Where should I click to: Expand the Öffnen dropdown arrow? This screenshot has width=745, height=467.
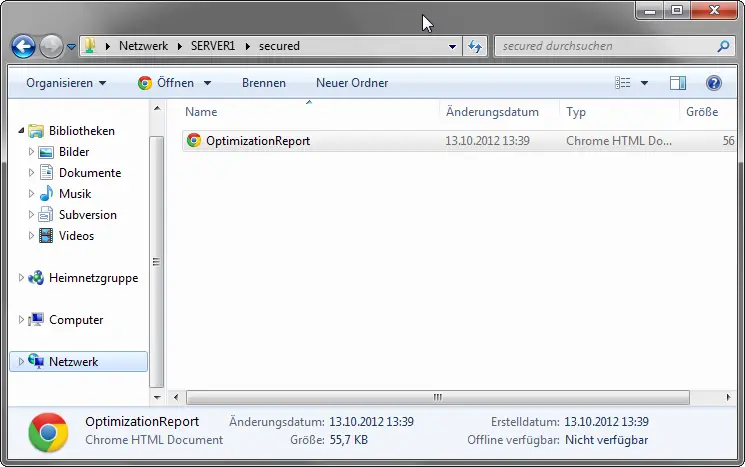(207, 83)
